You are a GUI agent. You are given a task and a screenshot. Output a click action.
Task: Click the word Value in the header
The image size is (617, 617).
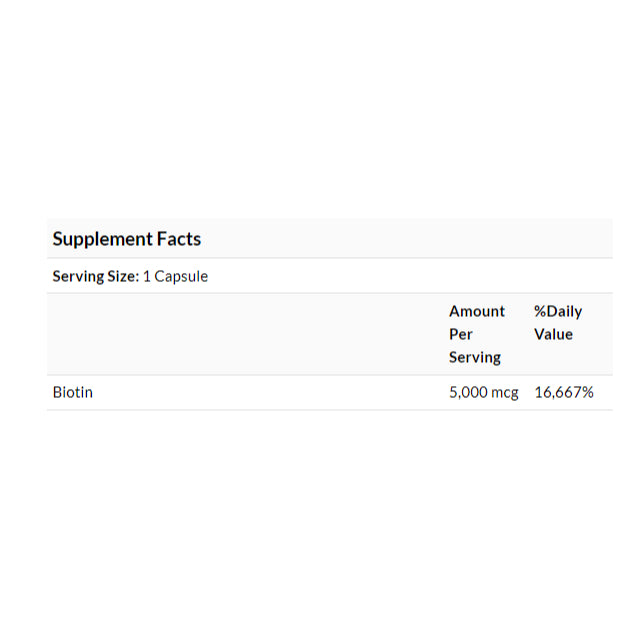(x=553, y=334)
